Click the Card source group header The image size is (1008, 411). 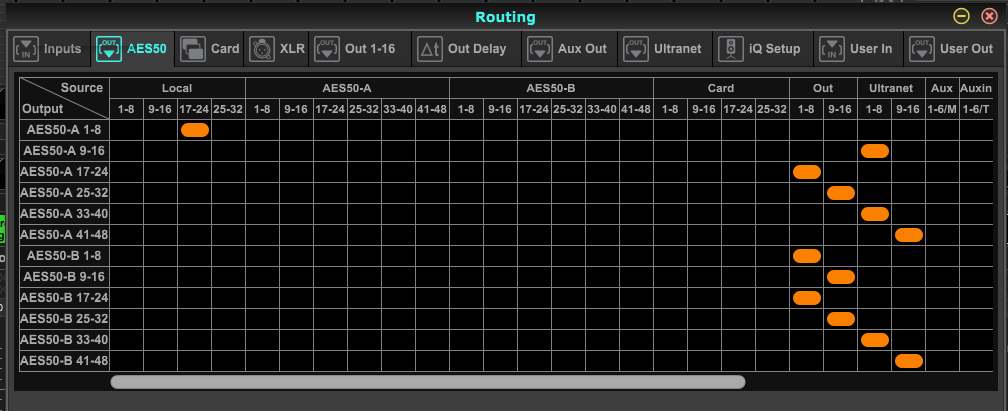click(x=721, y=88)
